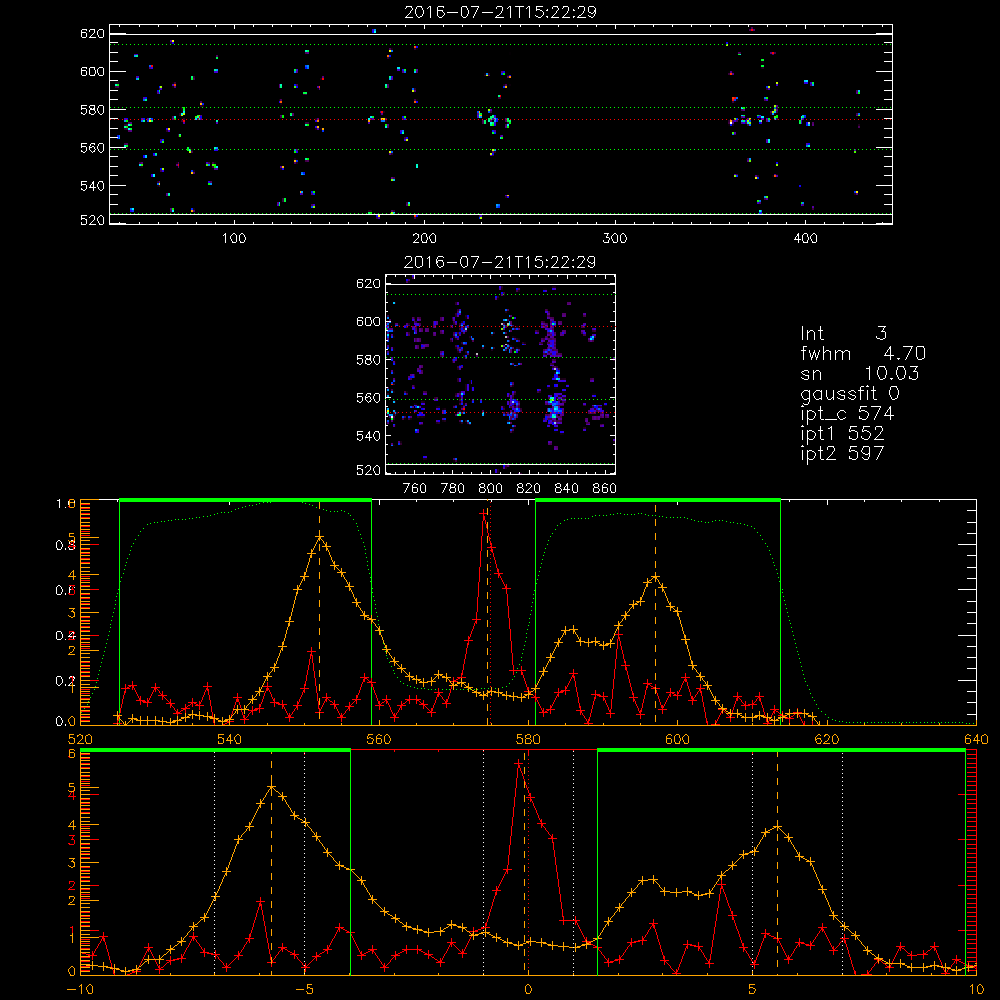The height and width of the screenshot is (1000, 1000).
Task: Click the orange x-axis label '640' of profile plot
Action: (976, 740)
